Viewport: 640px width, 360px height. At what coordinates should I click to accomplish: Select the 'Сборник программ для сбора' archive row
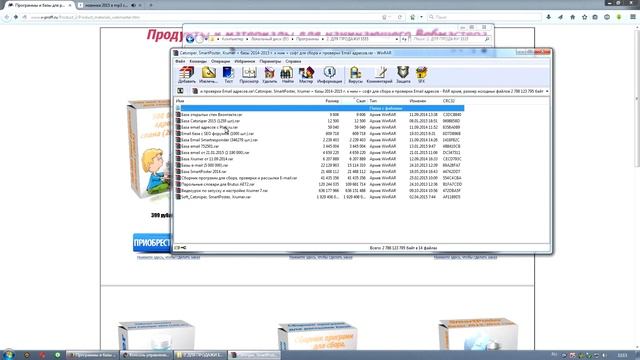[x=319, y=178]
